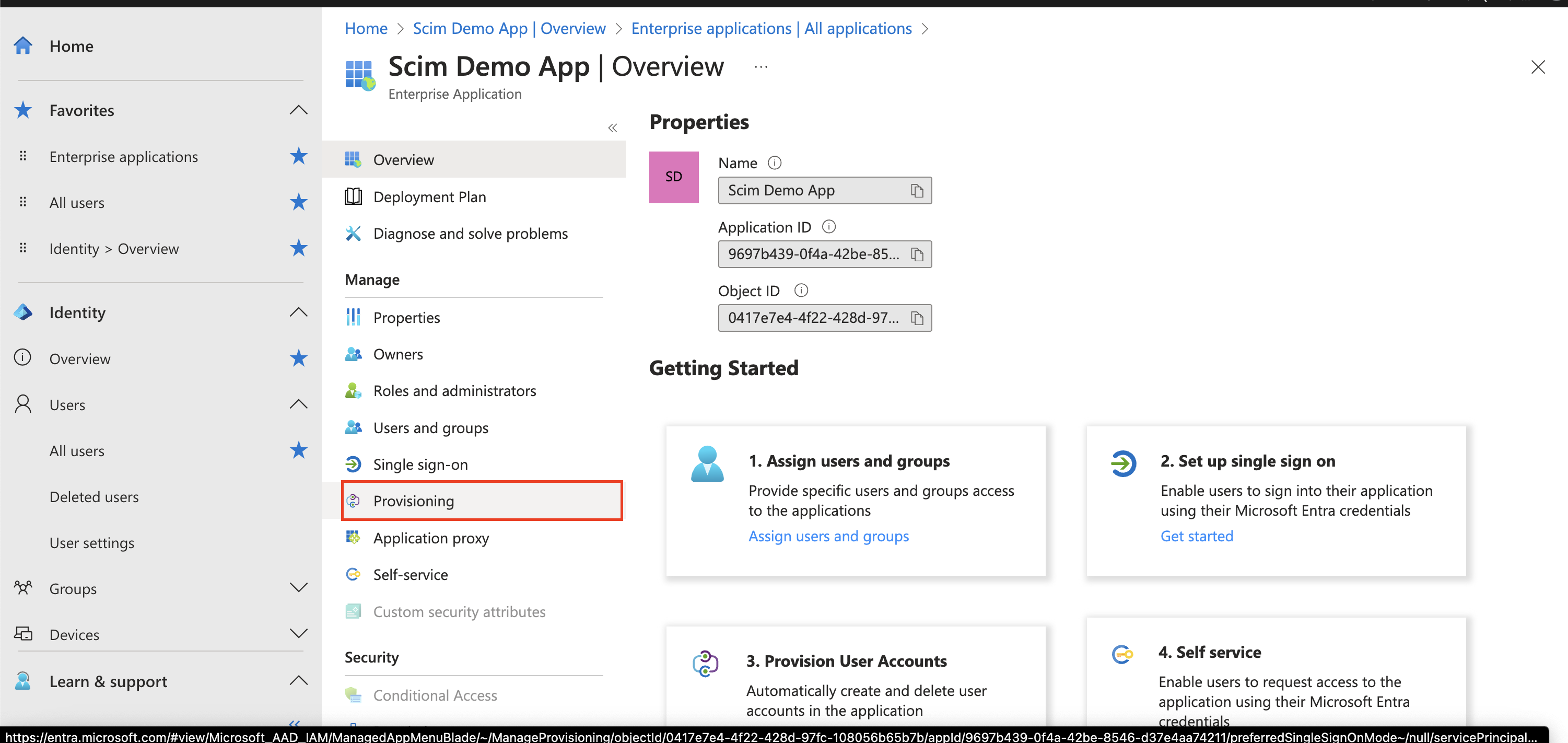Click Get started under single sign on

(x=1196, y=536)
